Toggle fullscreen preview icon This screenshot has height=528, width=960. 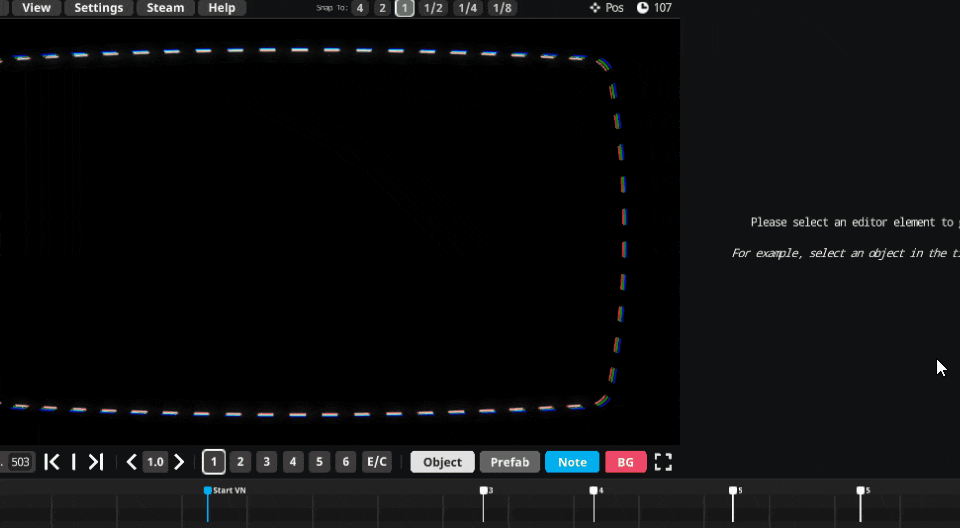[663, 462]
